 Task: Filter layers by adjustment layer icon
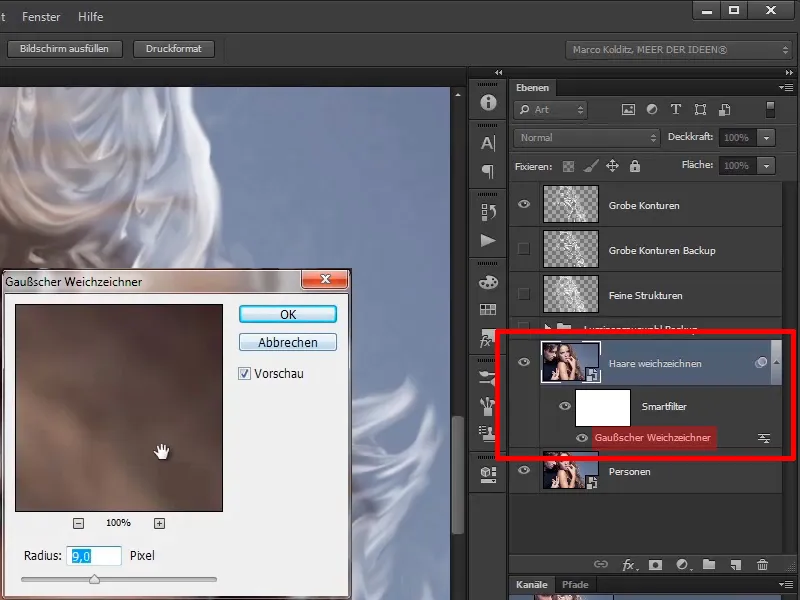pyautogui.click(x=652, y=110)
